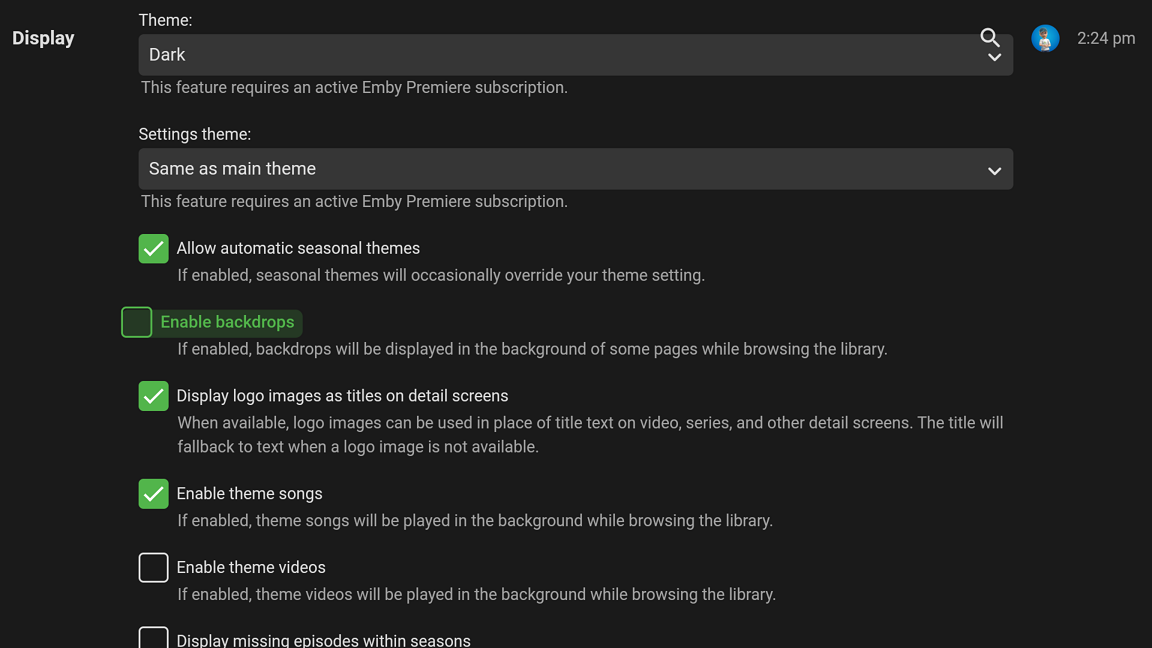This screenshot has width=1152, height=648.
Task: Click the Display page title
Action: point(43,38)
